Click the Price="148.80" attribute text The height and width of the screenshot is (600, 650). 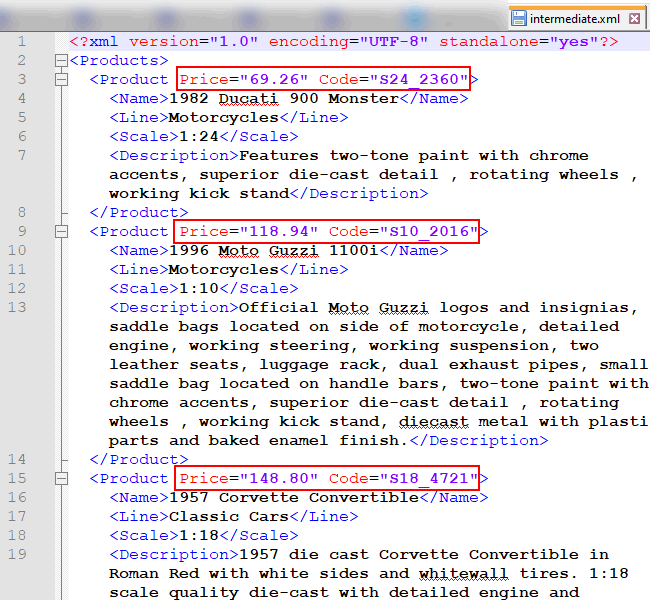249,479
